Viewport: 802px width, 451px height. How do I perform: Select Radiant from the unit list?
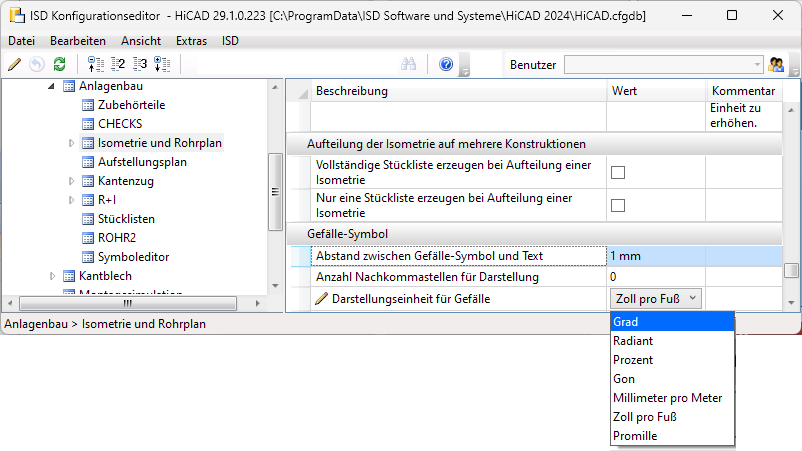point(673,341)
